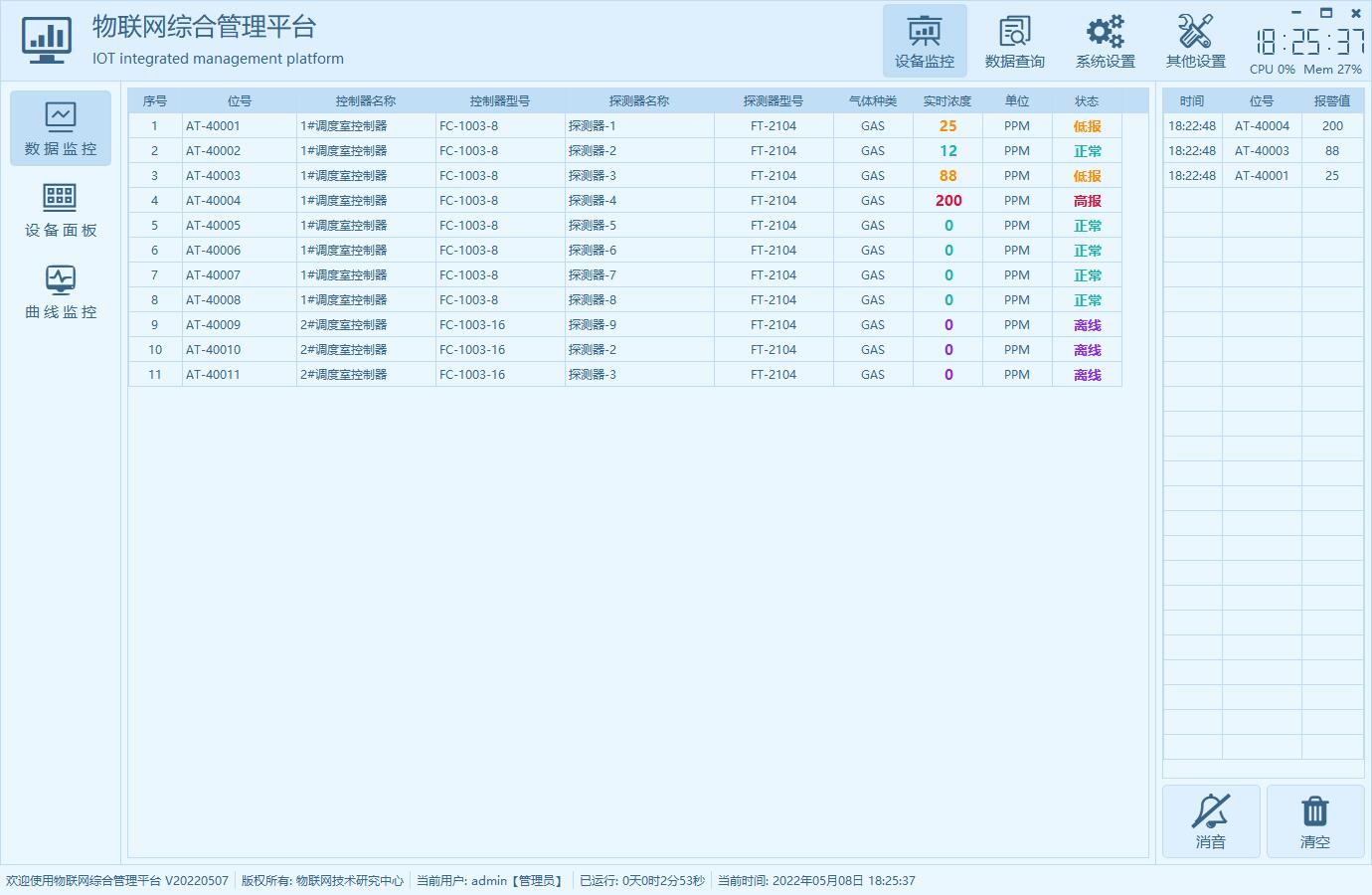Open 曲线监控 curve monitoring view
1372x895 pixels.
(61, 292)
